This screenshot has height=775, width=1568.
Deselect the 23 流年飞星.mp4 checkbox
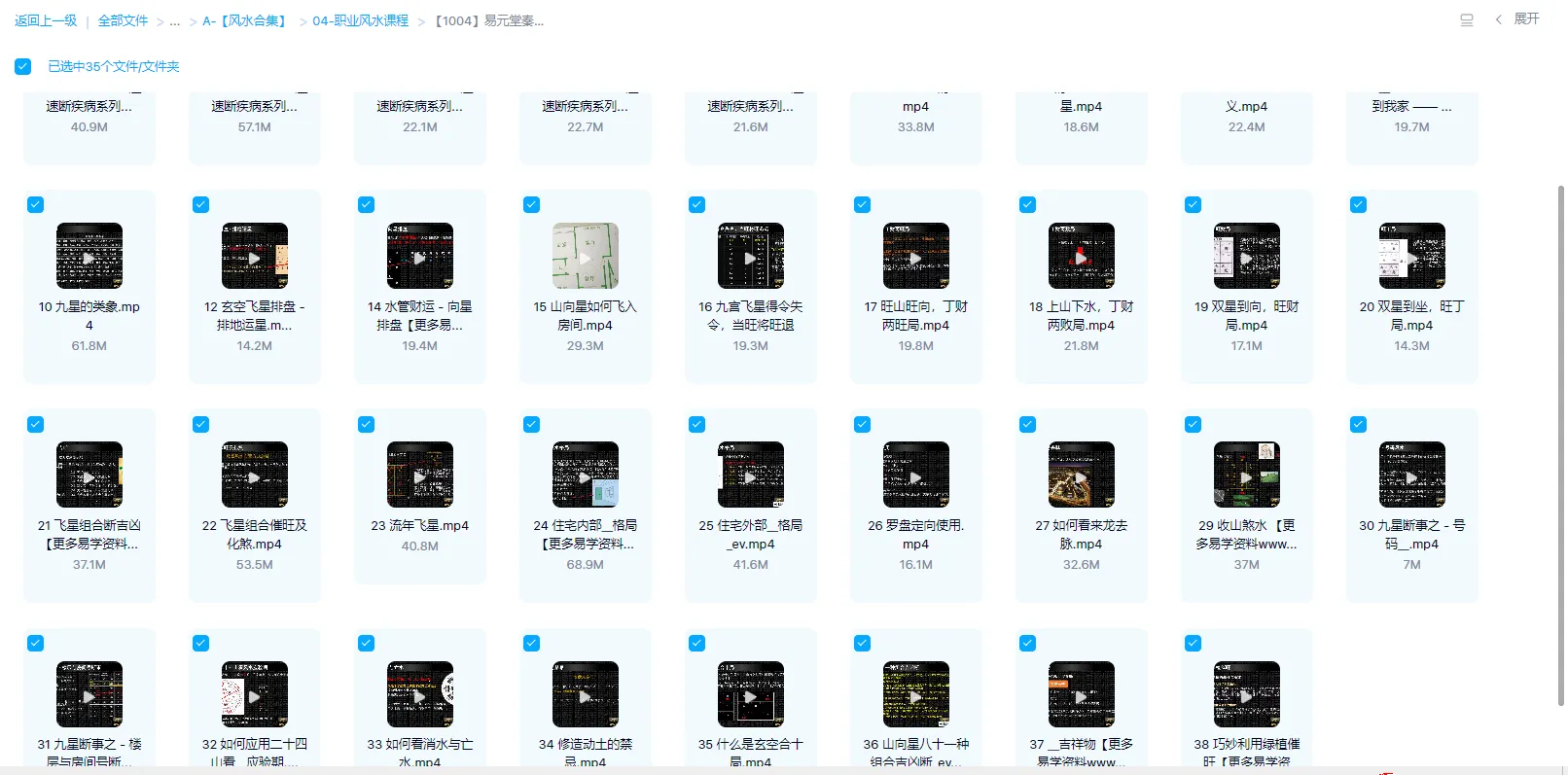[x=367, y=424]
